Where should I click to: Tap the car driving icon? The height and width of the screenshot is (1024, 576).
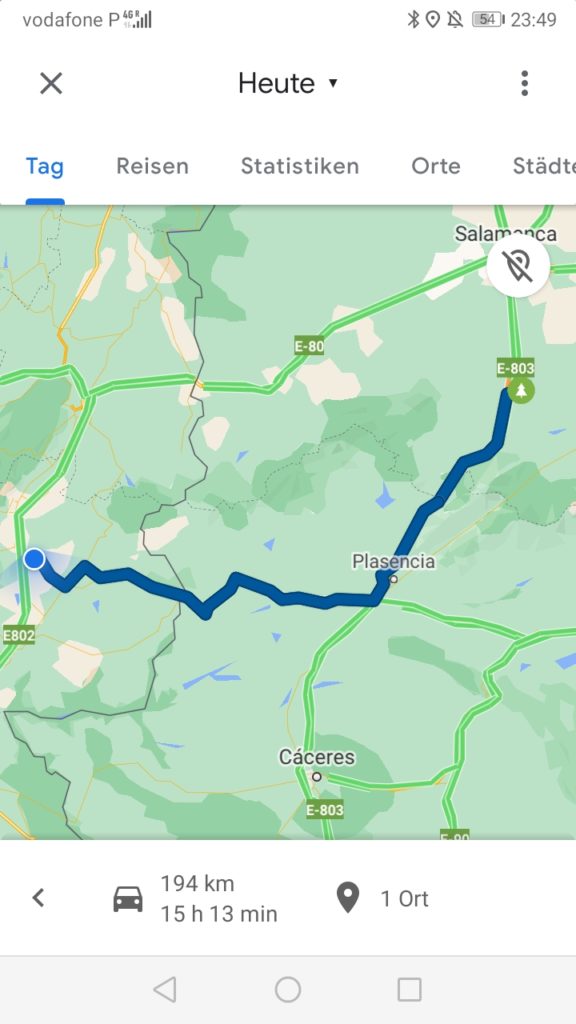128,899
